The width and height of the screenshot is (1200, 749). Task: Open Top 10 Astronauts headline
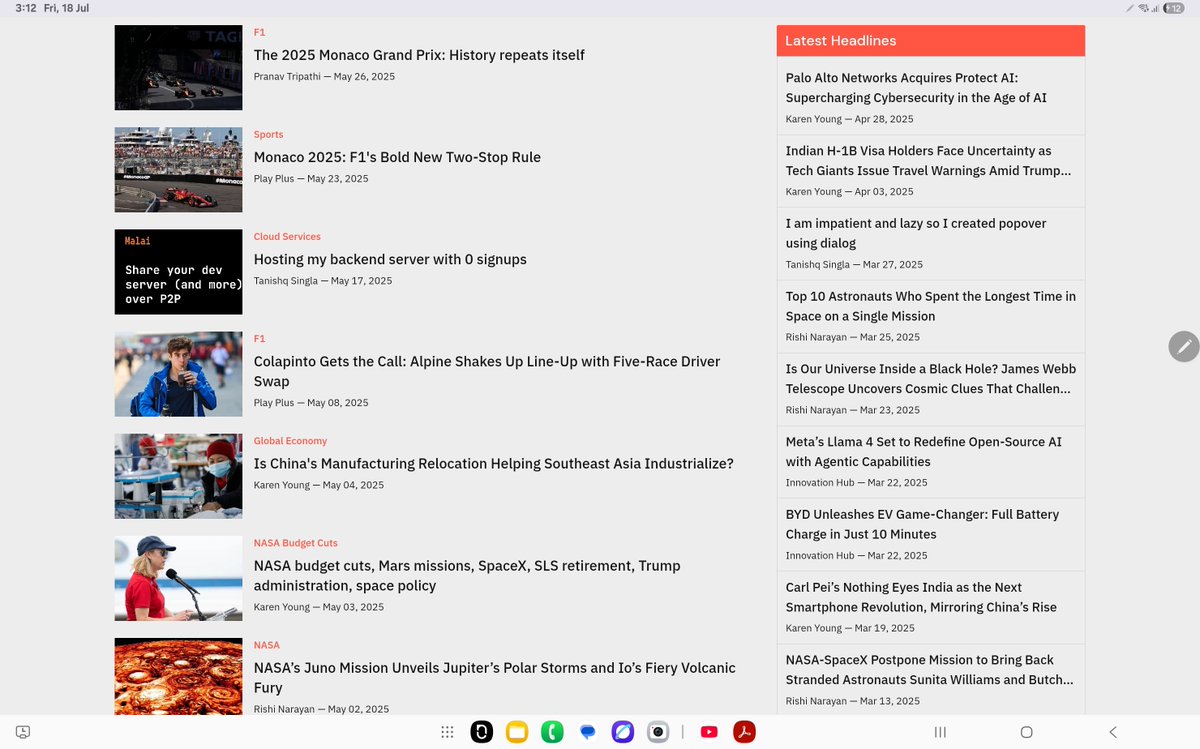pyautogui.click(x=931, y=306)
